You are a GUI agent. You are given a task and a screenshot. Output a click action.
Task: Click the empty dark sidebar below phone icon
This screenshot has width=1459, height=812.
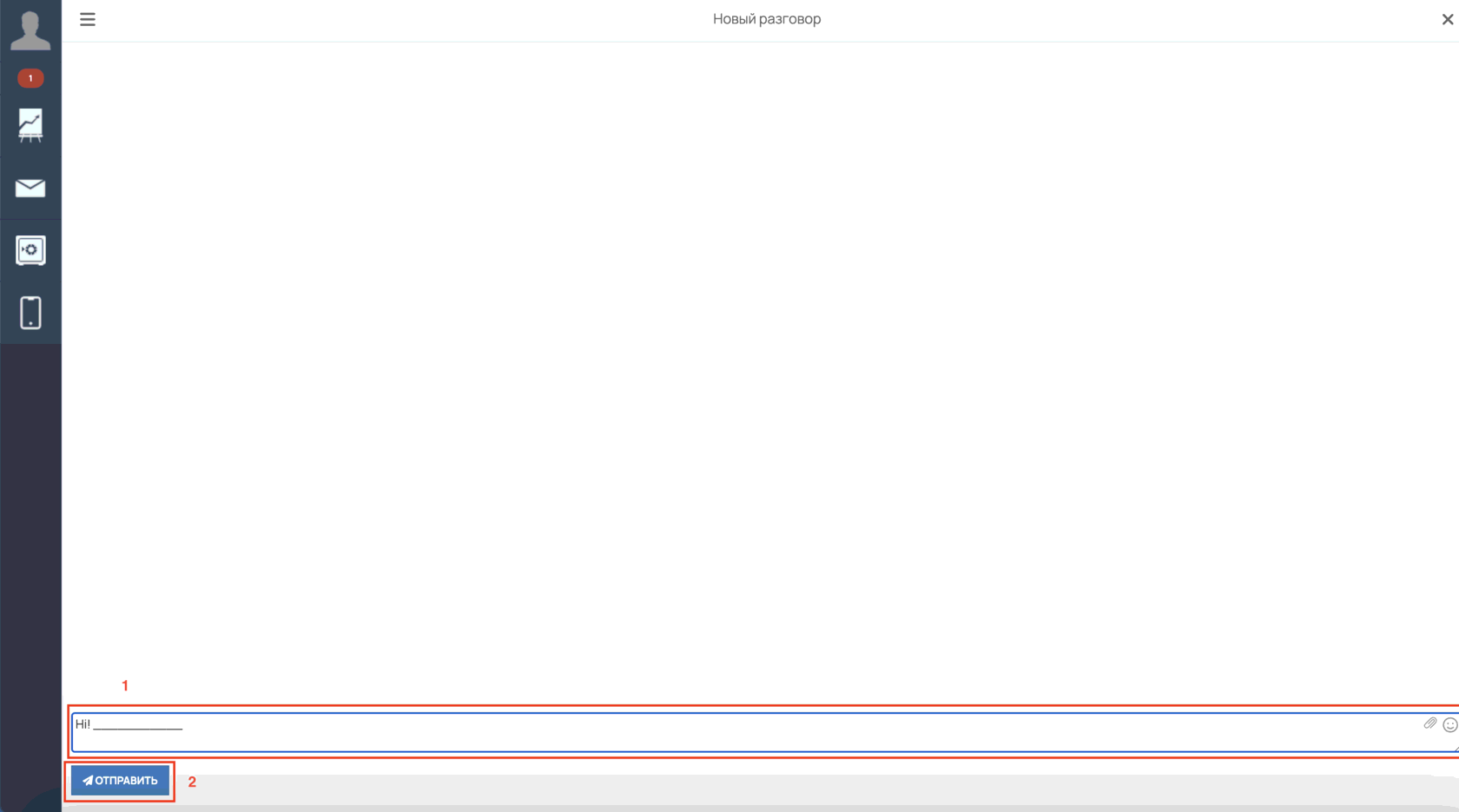pyautogui.click(x=30, y=564)
